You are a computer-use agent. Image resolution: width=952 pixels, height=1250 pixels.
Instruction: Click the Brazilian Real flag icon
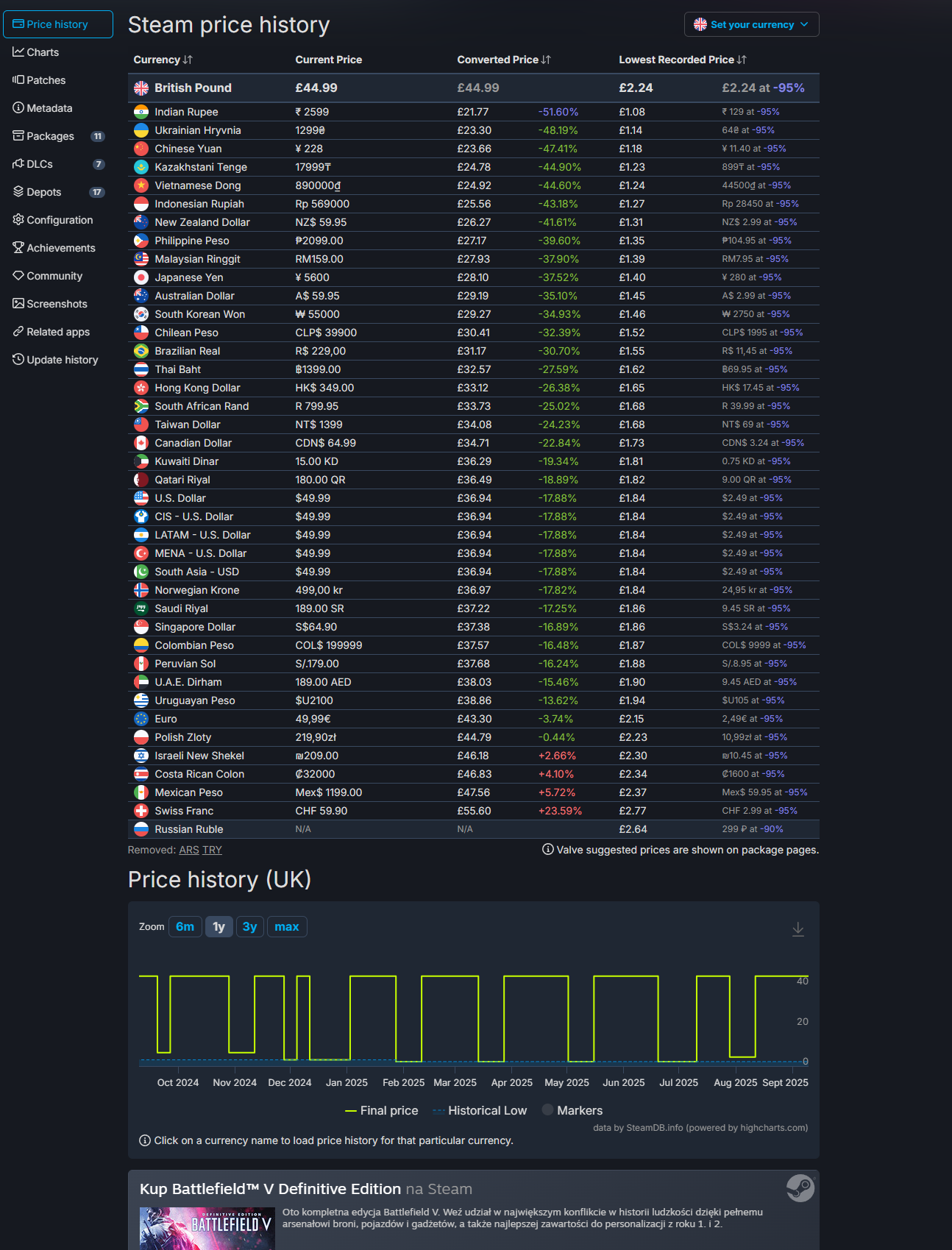(x=141, y=351)
